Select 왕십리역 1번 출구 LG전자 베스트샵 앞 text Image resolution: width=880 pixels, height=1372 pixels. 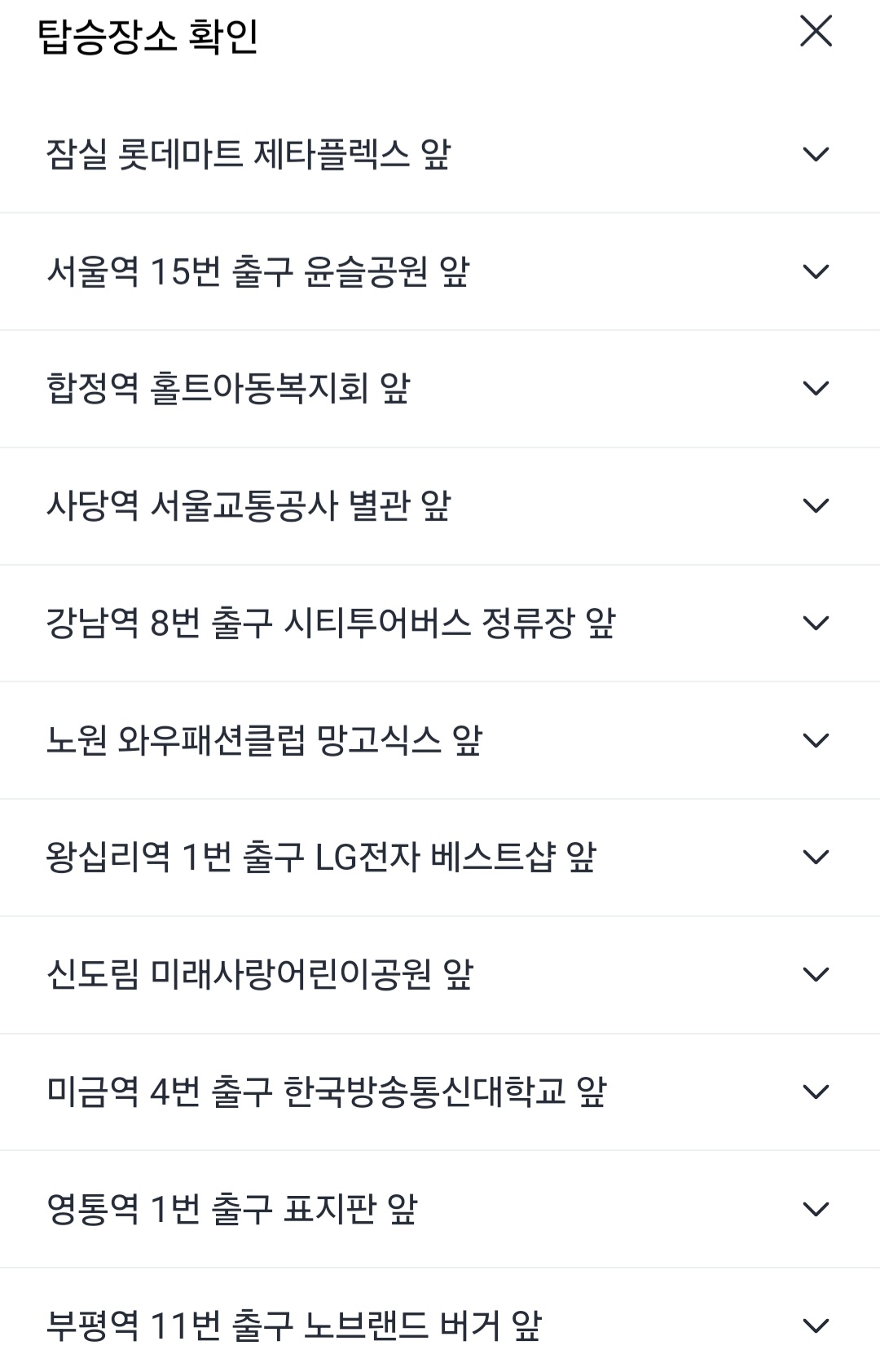tap(321, 857)
